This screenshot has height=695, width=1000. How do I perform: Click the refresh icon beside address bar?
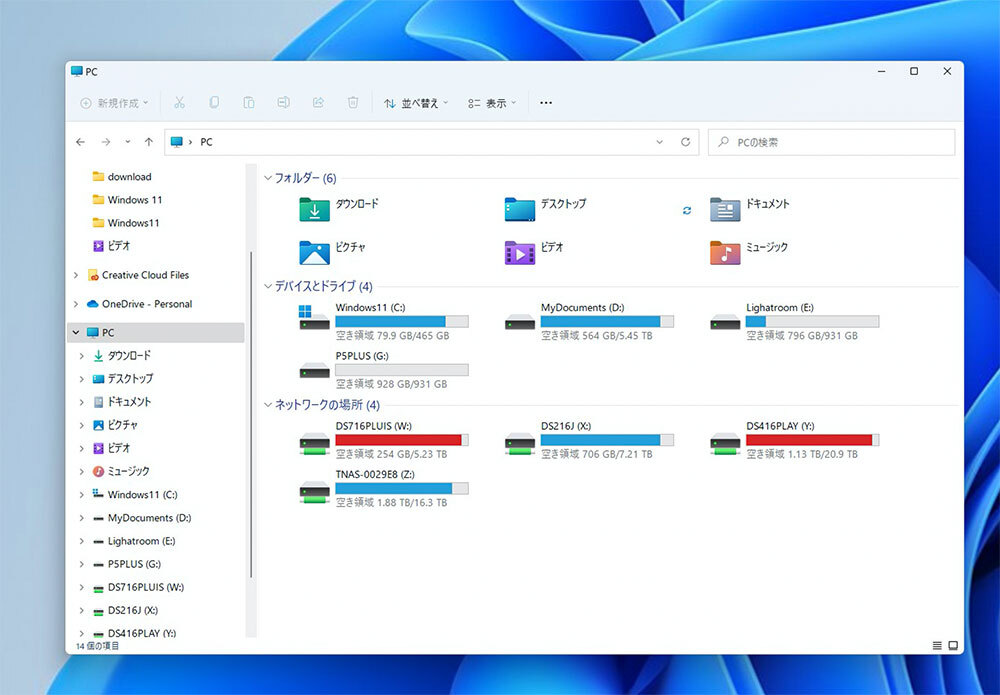pos(685,142)
